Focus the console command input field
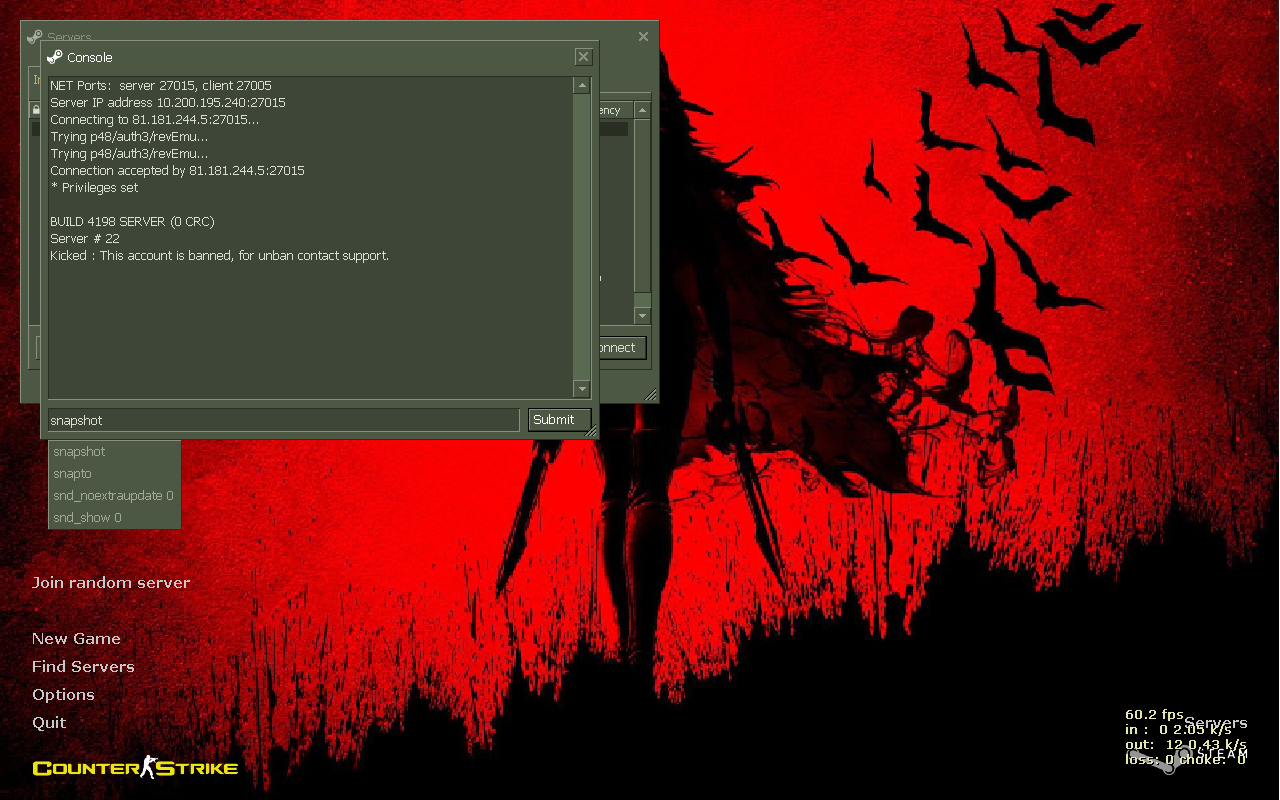This screenshot has height=800, width=1280. pos(284,420)
